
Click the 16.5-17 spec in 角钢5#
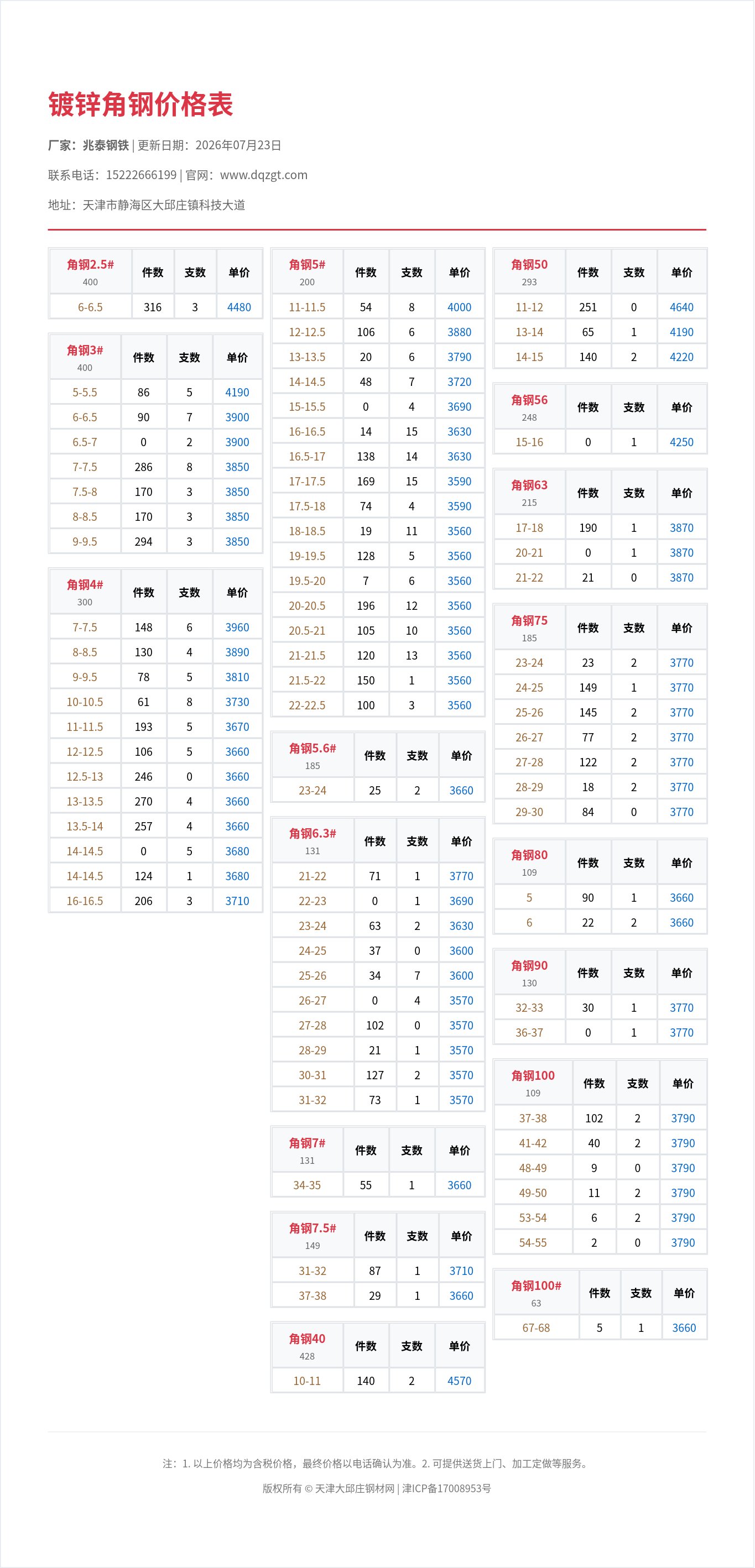(307, 456)
